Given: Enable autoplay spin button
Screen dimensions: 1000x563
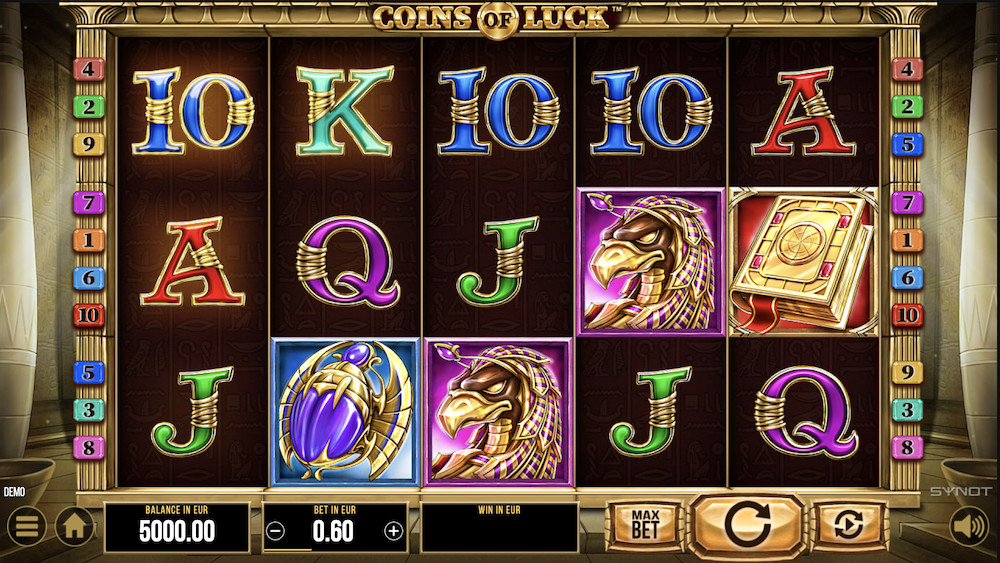Looking at the screenshot, I should (x=848, y=525).
